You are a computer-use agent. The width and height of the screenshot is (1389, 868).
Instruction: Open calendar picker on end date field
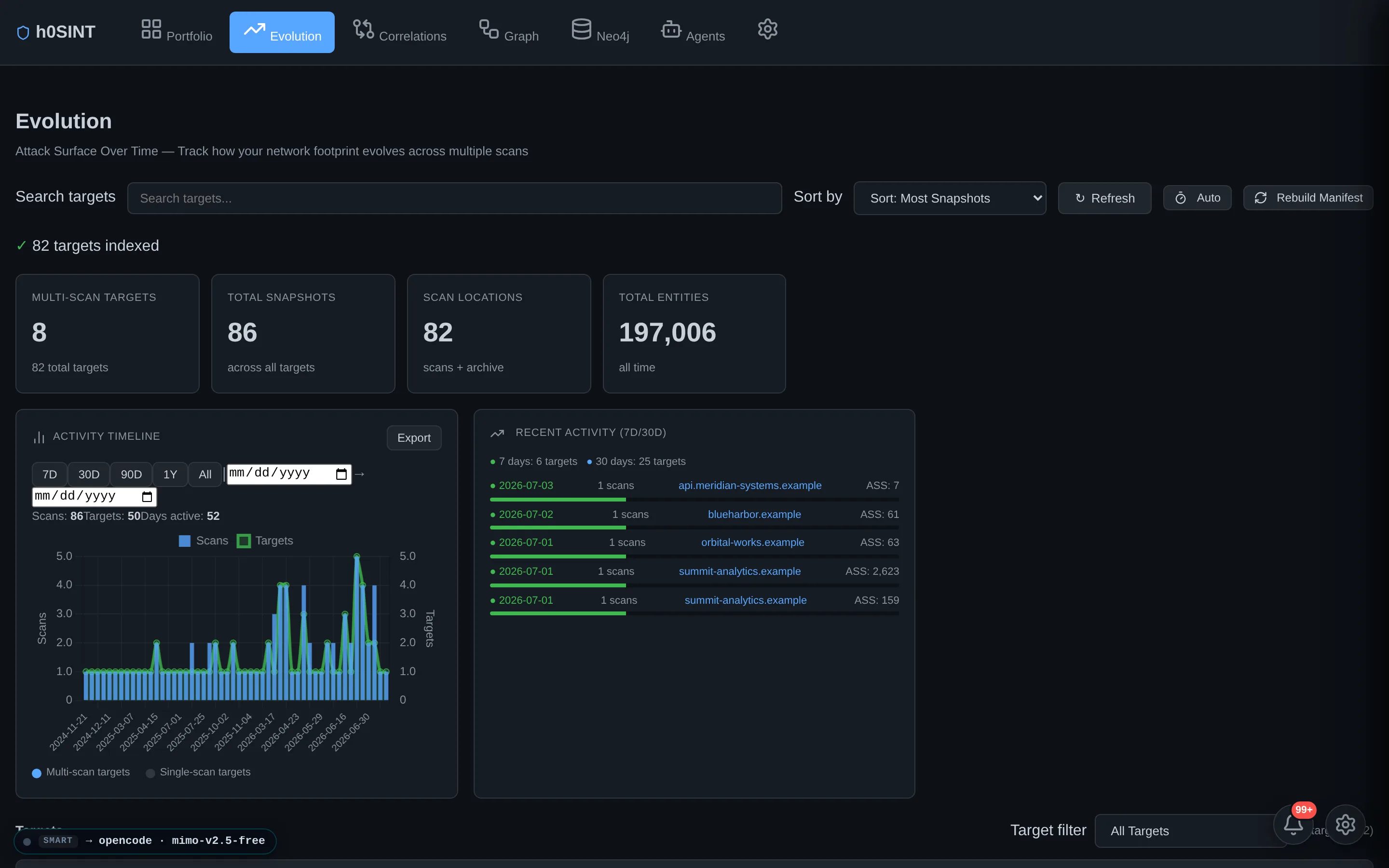pos(147,497)
